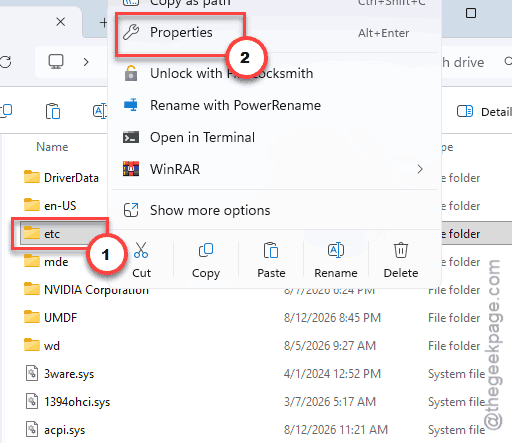Expand the WinRAR submenu chevron
This screenshot has height=443, width=512.
420,169
